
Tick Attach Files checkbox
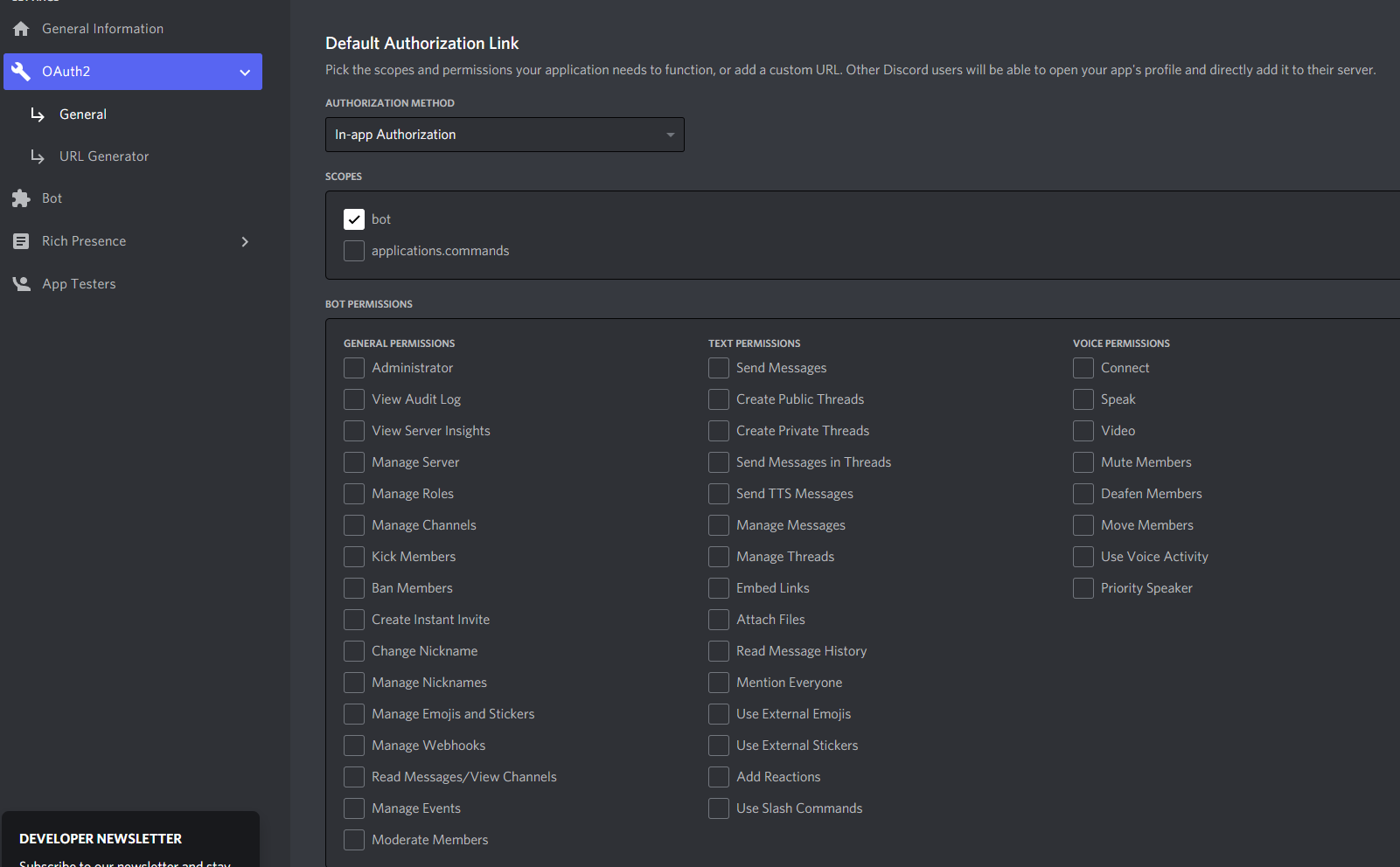click(719, 620)
